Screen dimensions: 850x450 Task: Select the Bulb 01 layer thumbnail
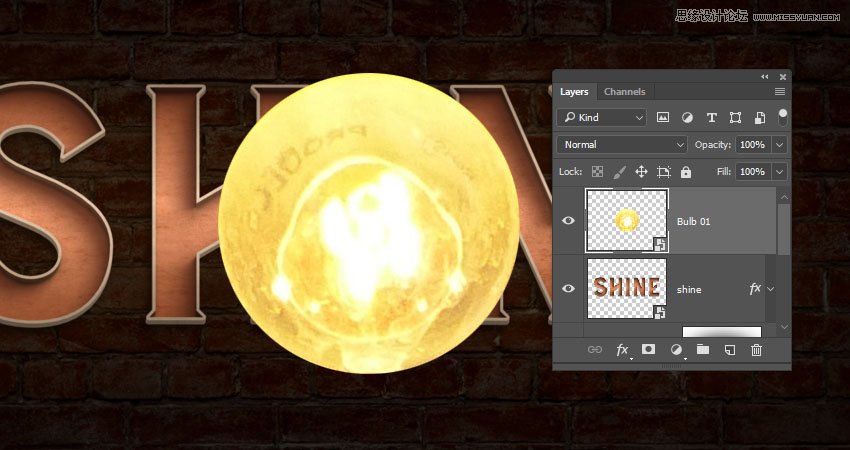627,221
